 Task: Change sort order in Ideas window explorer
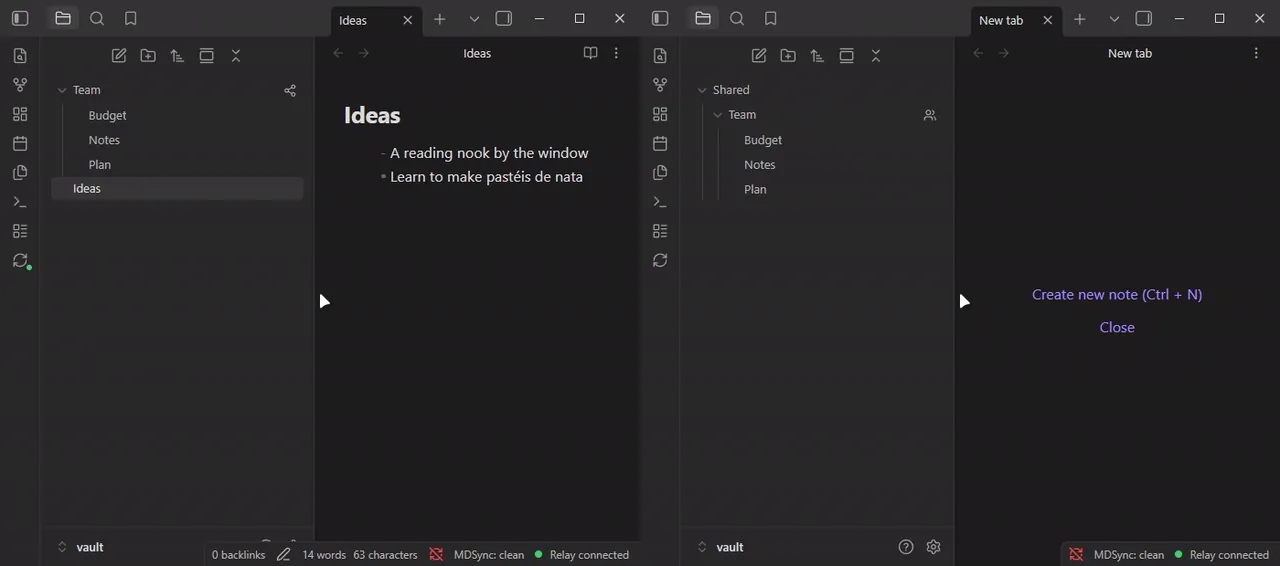click(177, 56)
